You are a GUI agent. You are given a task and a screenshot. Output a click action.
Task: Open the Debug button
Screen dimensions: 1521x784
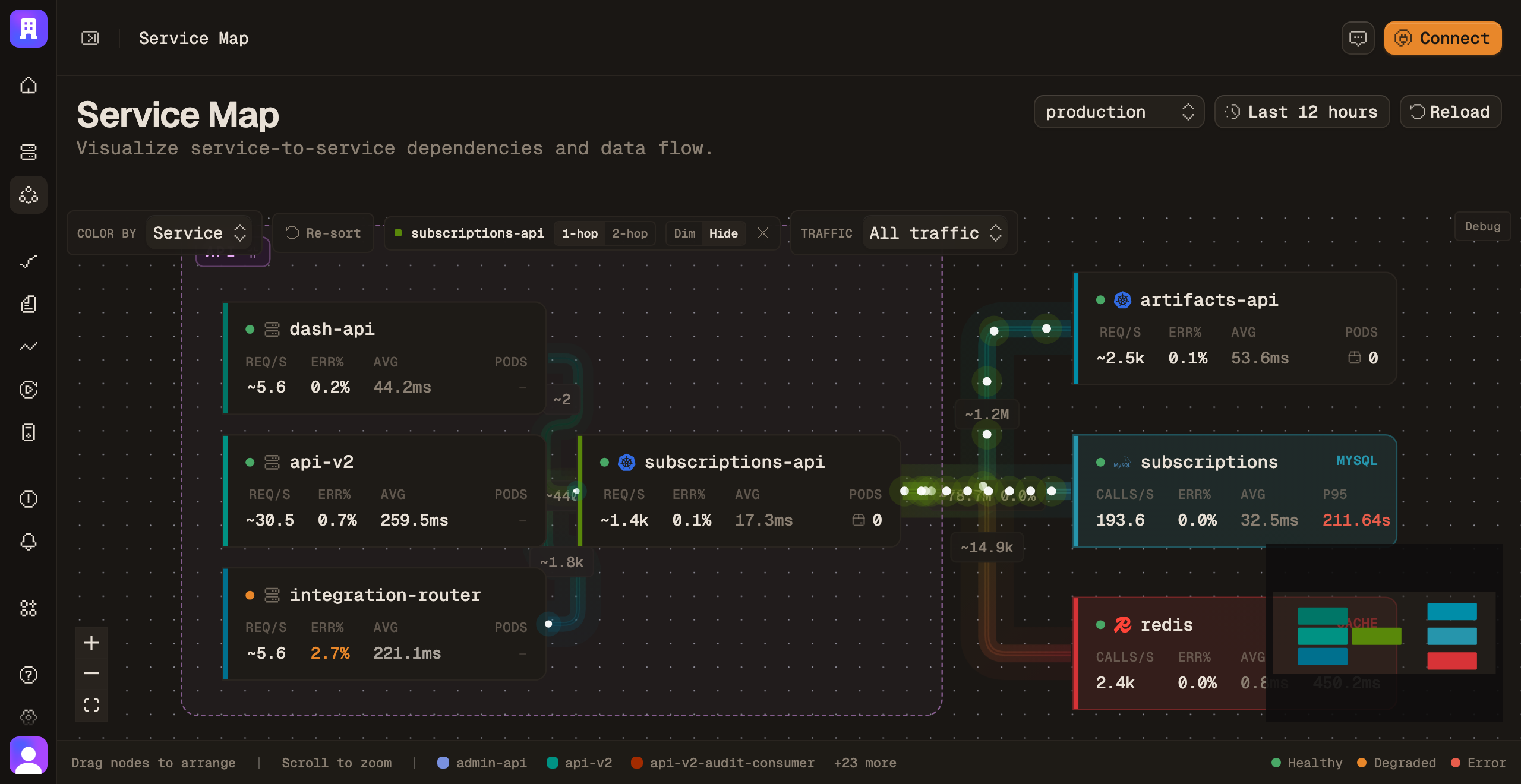(1482, 226)
